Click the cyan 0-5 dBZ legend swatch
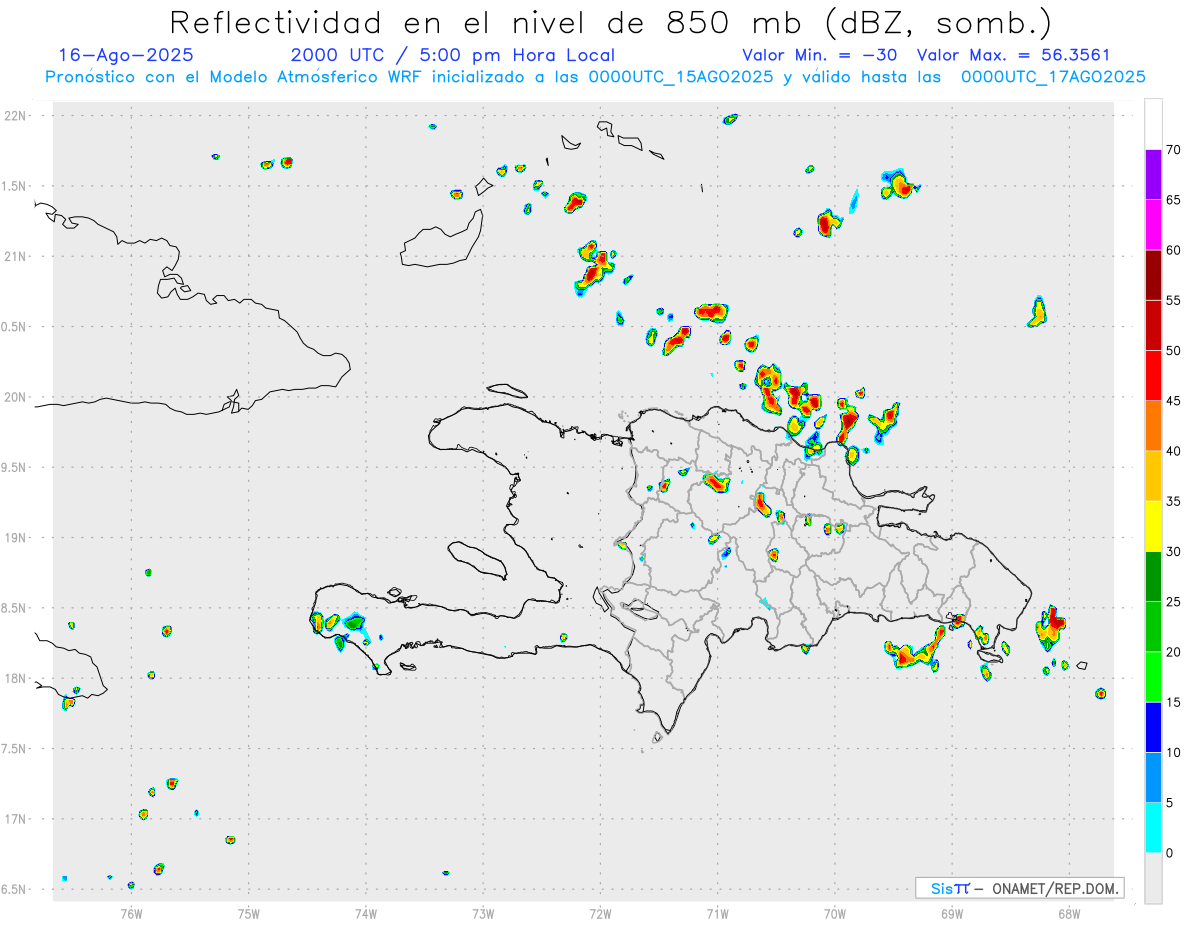Viewport: 1200px width, 927px height. 1153,828
